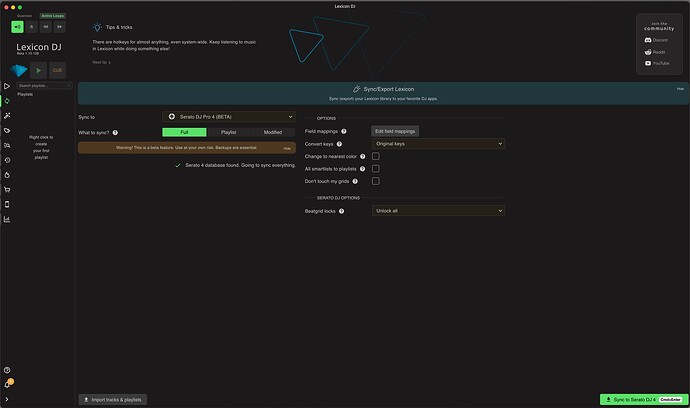690x408 pixels.
Task: Click the Serato logo icon in dropdown
Action: 172,117
